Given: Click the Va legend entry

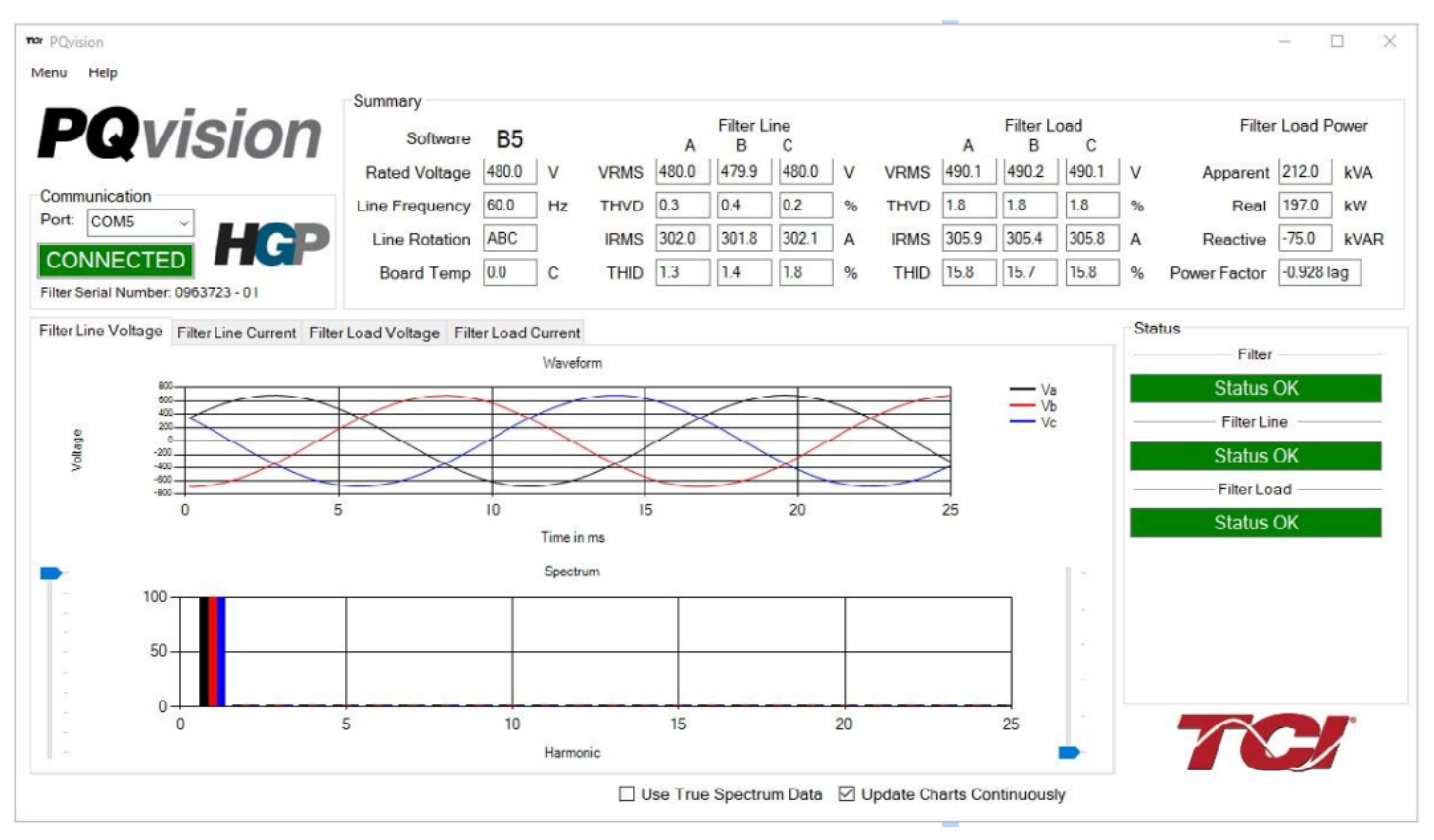Looking at the screenshot, I should click(x=1033, y=390).
